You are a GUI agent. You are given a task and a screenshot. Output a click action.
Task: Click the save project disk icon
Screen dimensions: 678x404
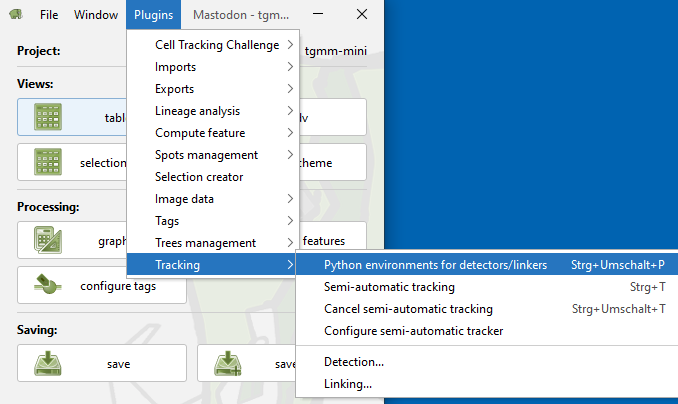click(48, 363)
